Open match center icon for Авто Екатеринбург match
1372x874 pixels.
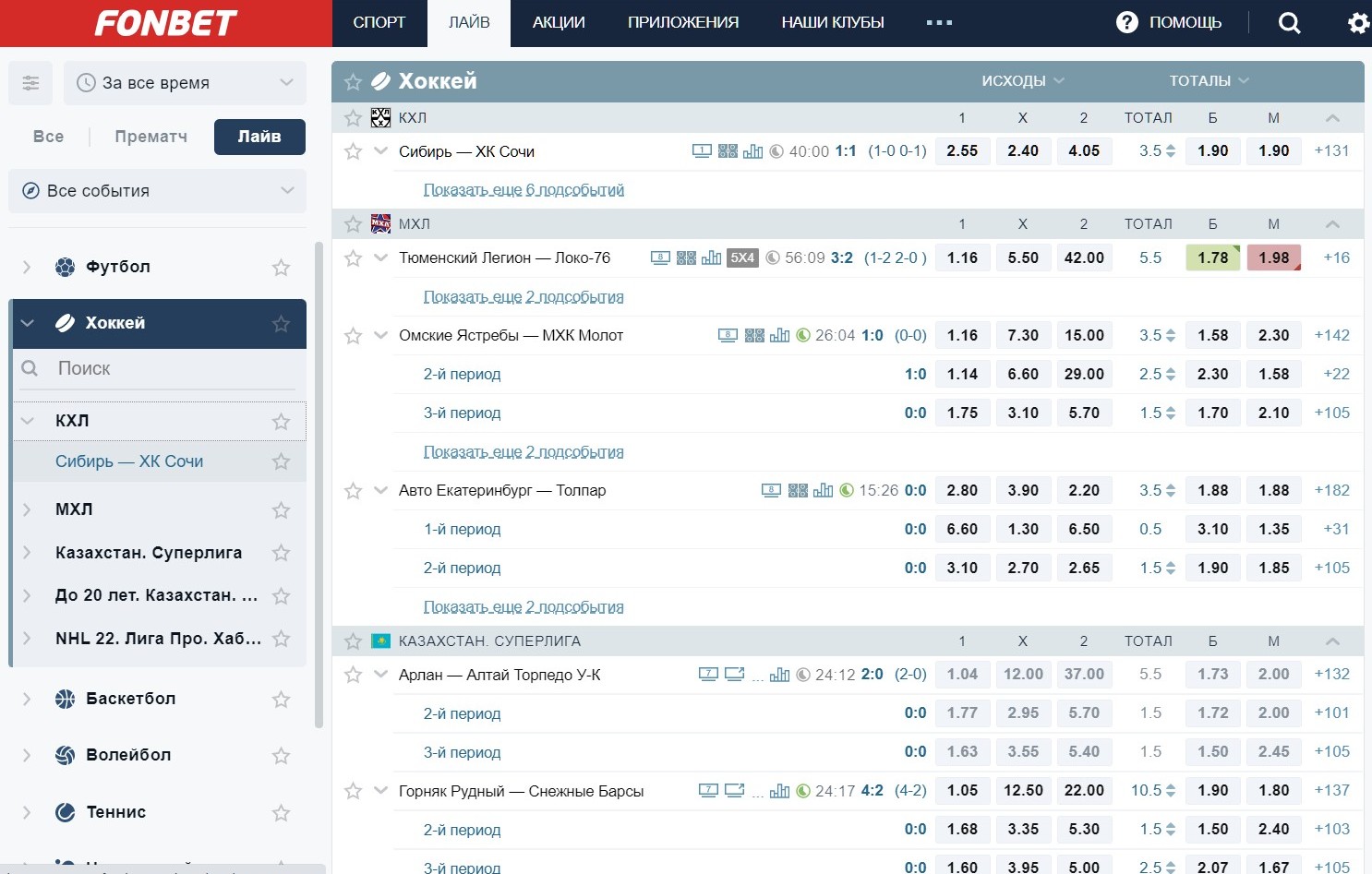(x=798, y=491)
